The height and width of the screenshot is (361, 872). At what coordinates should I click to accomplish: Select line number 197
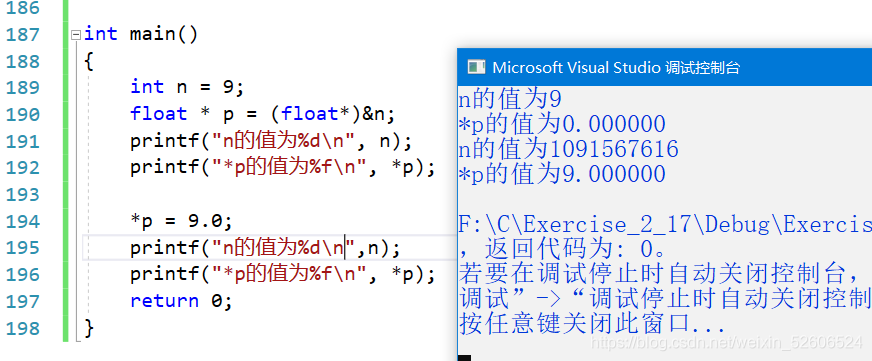pos(22,301)
